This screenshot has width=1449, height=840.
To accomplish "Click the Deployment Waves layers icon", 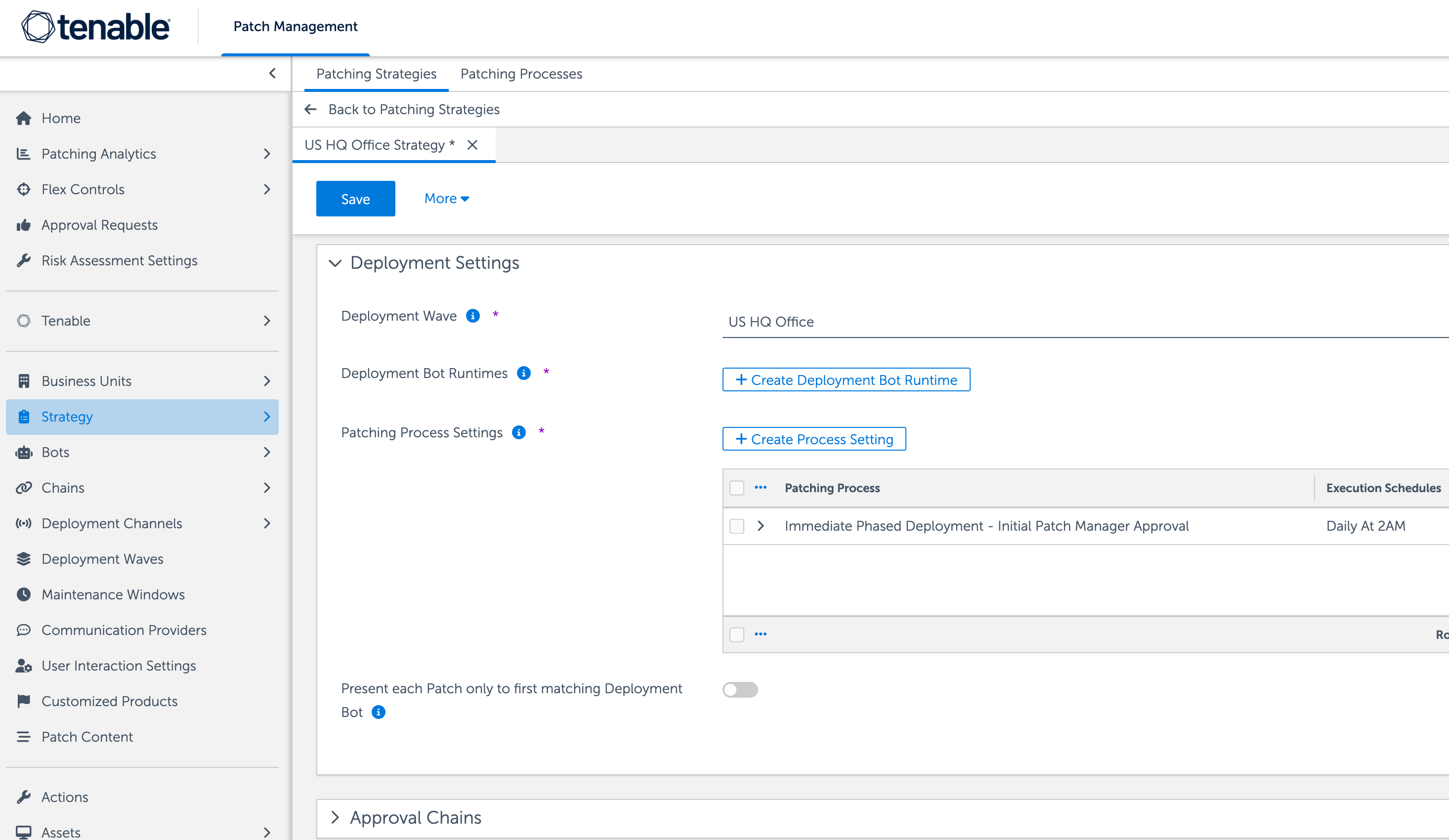I will [24, 558].
